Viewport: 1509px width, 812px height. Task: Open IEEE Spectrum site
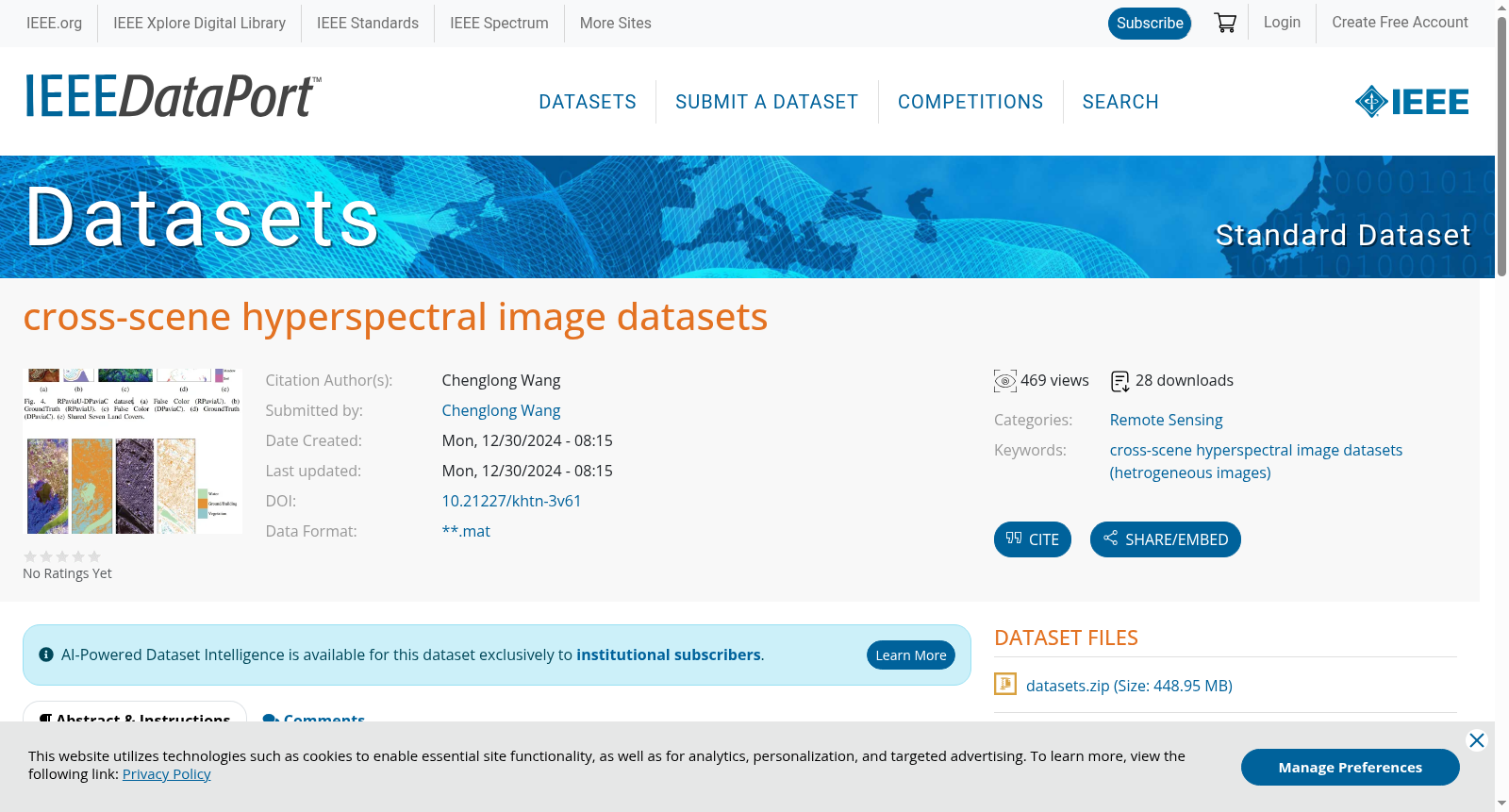click(x=499, y=23)
